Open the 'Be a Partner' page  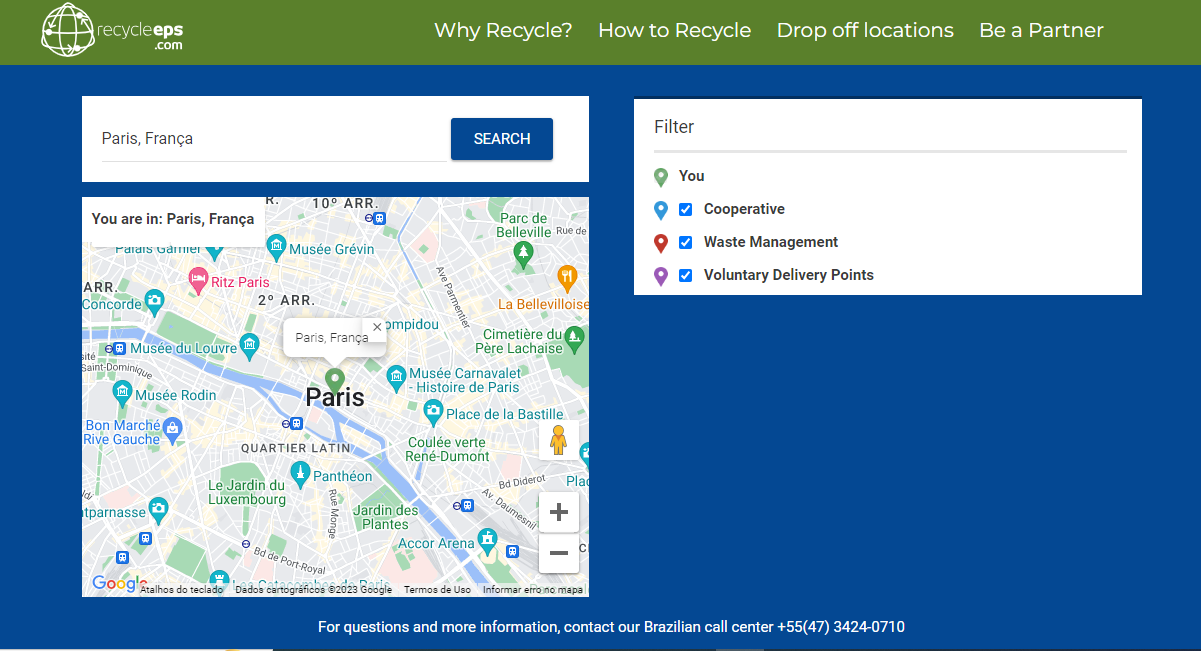(1040, 30)
